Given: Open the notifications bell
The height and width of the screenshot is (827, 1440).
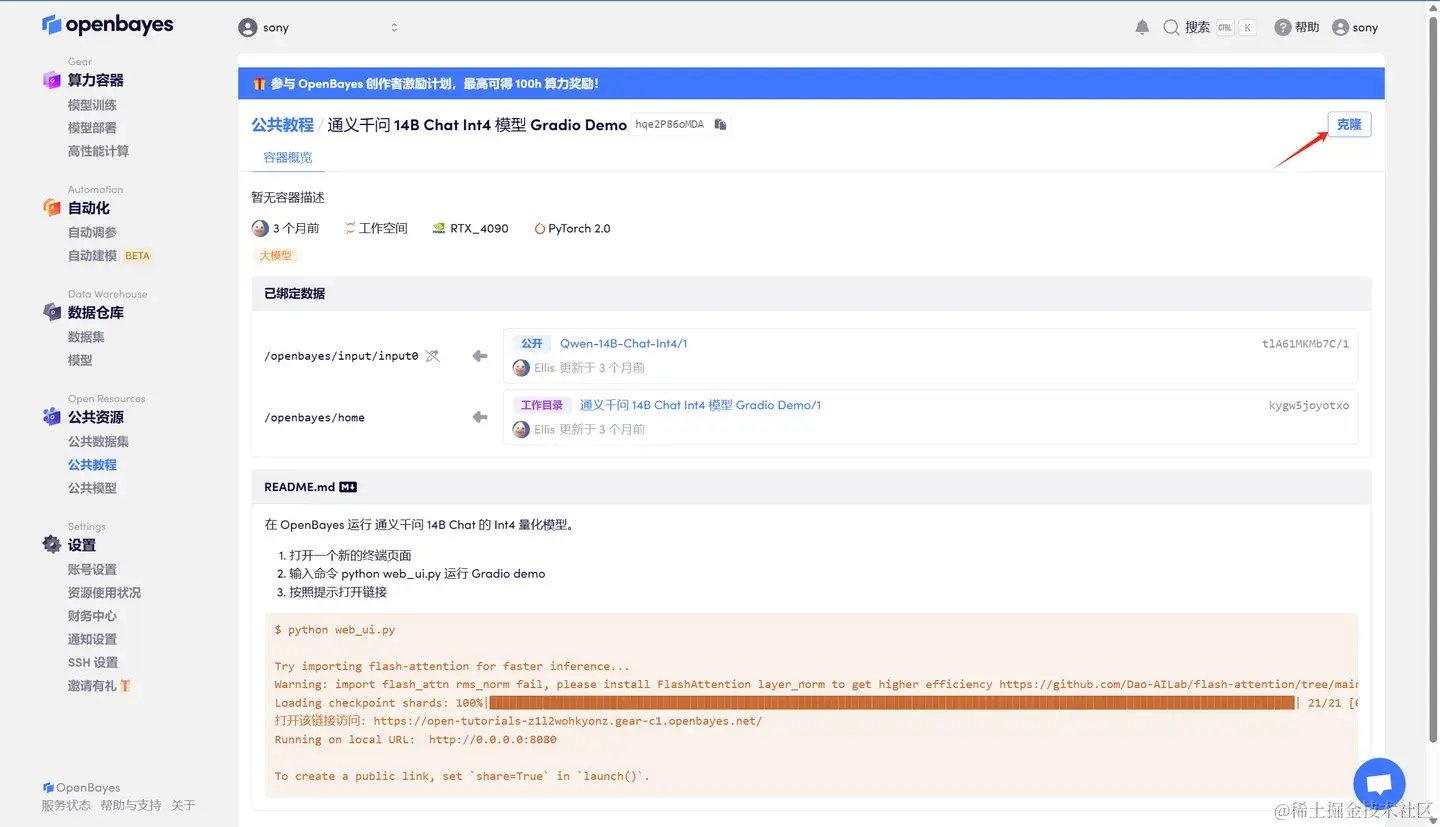Looking at the screenshot, I should [1142, 28].
